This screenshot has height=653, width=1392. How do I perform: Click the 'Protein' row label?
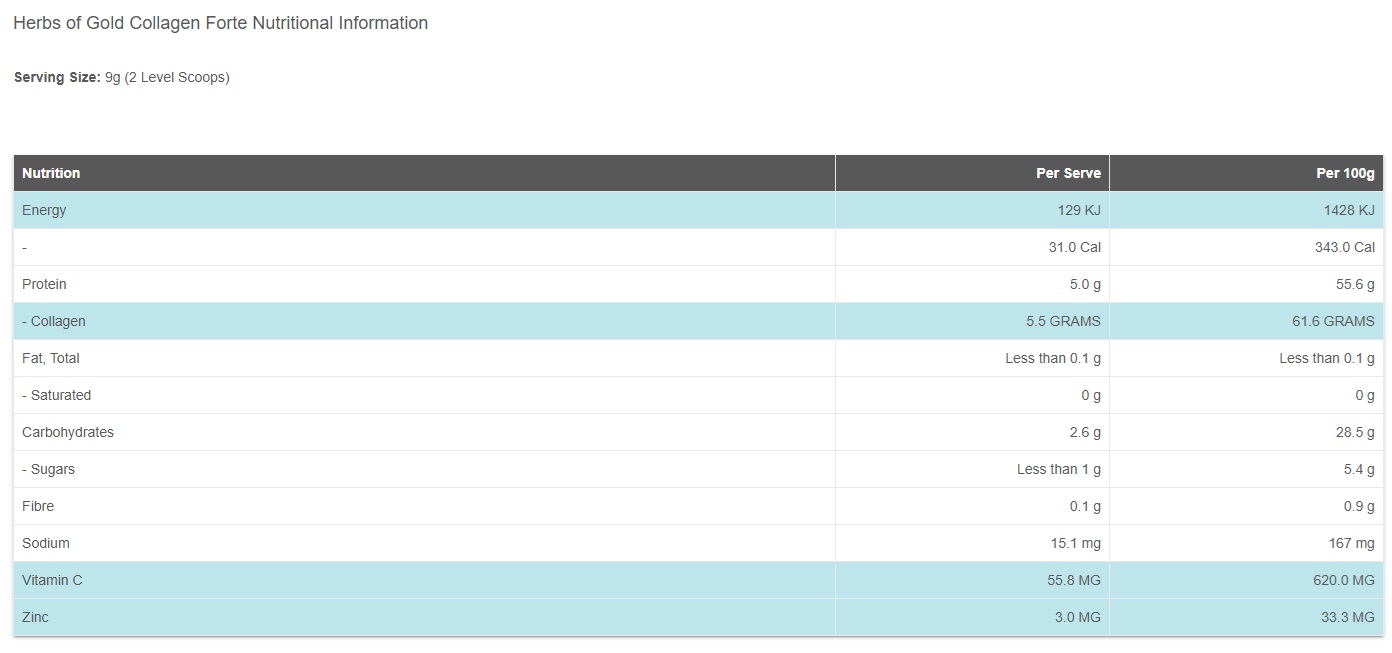point(44,284)
